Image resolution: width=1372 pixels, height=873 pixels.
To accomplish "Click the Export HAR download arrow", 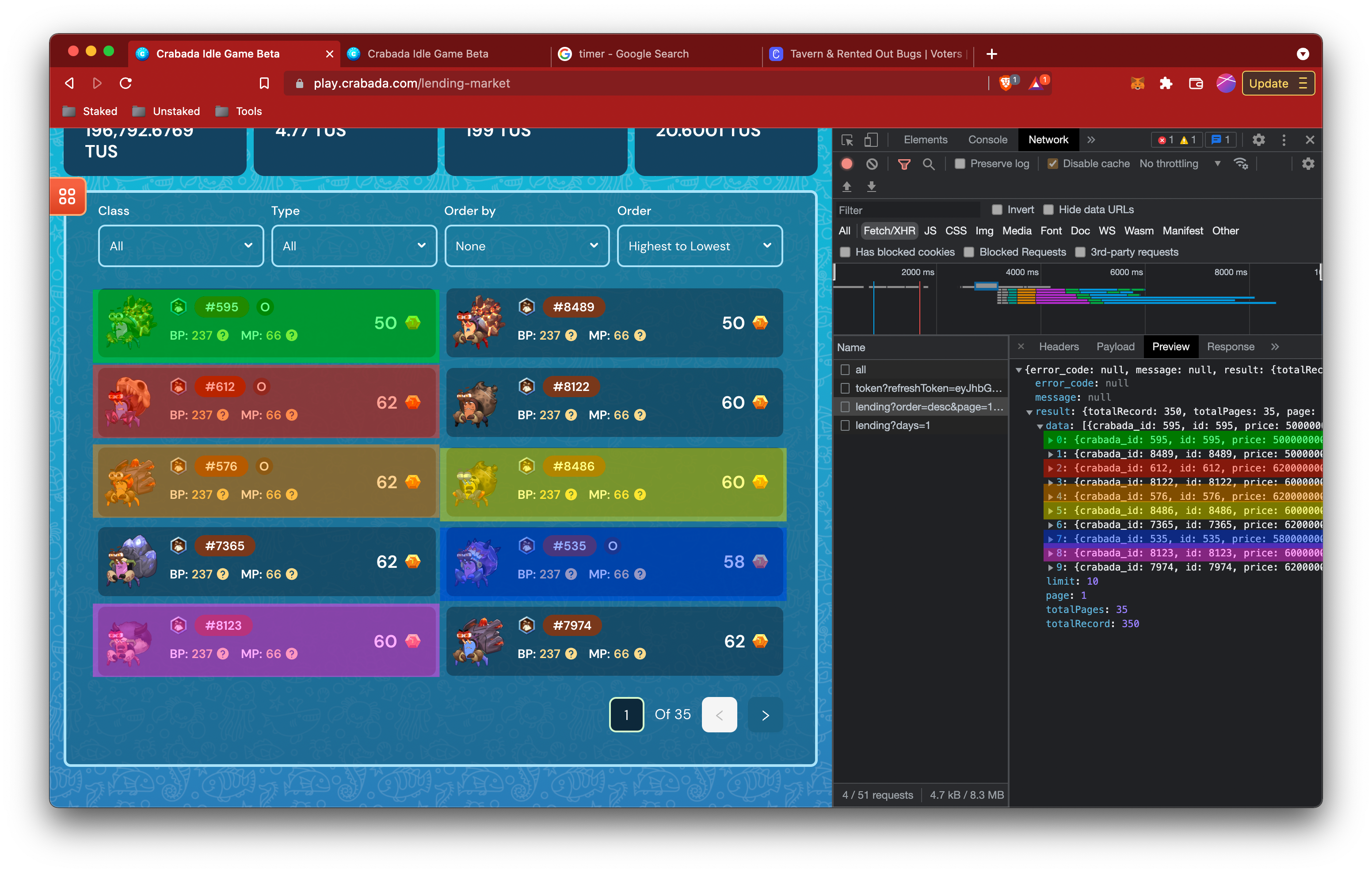I will (x=871, y=187).
